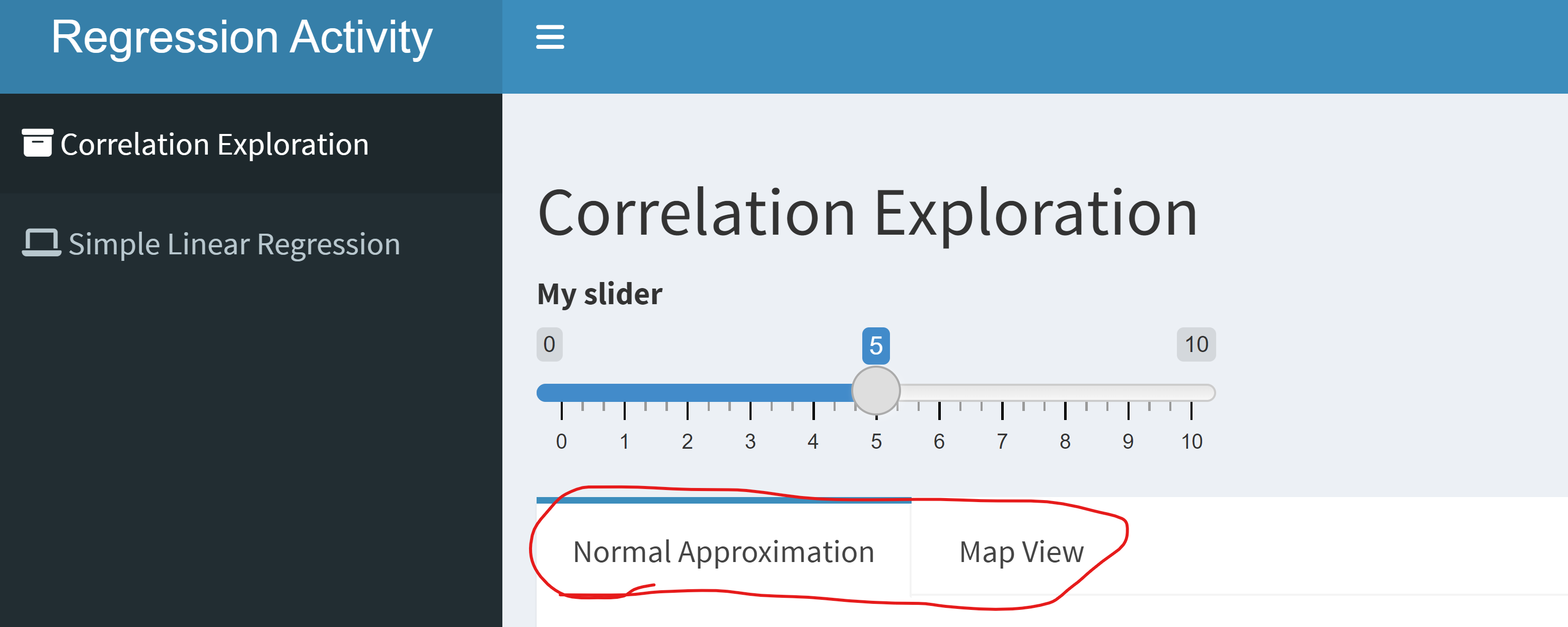Set My slider to tick 8
The height and width of the screenshot is (627, 1568).
click(1065, 393)
